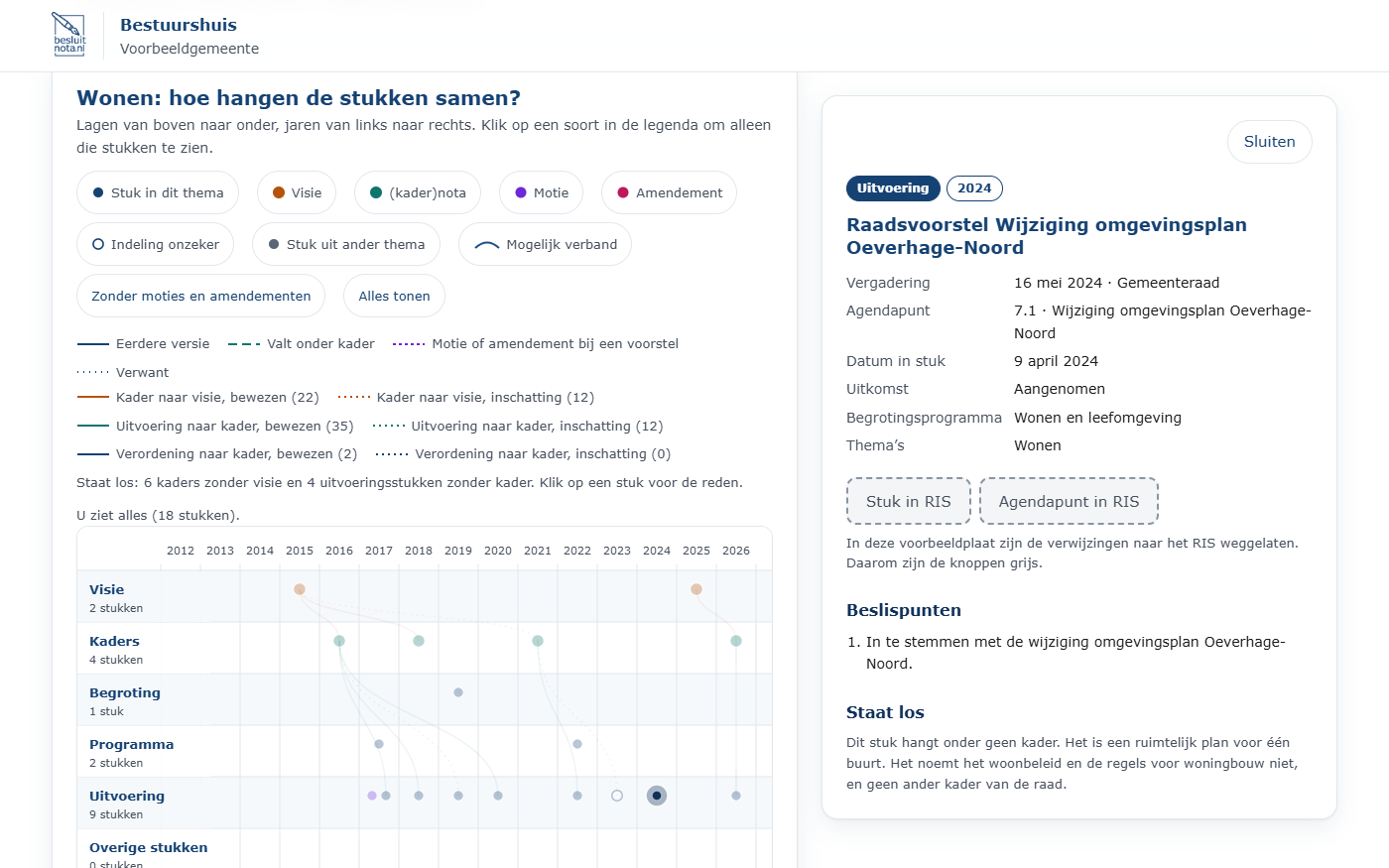Viewport: 1389px width, 868px height.
Task: Click the 'Alles tonen' button
Action: (x=394, y=296)
